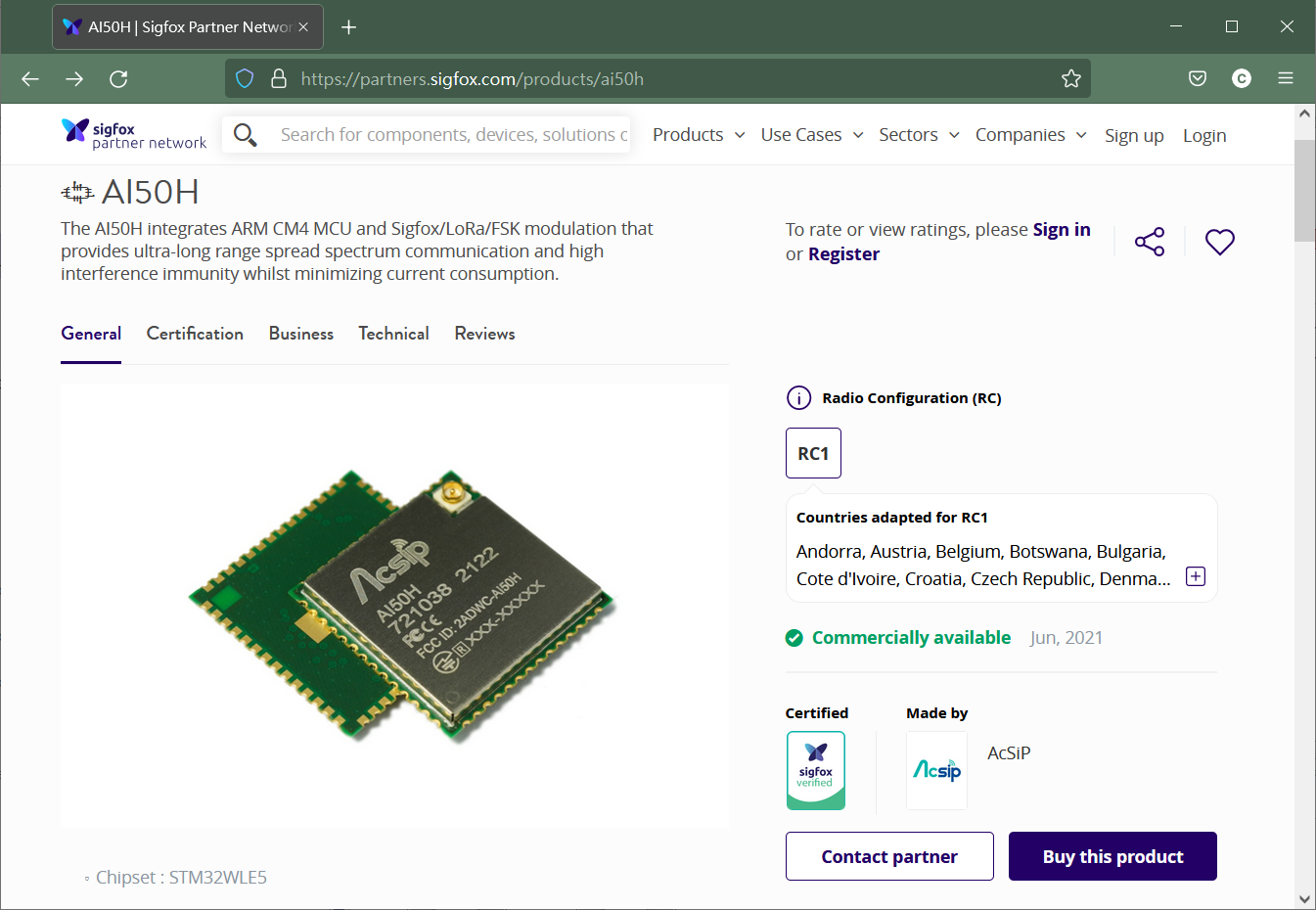1316x910 pixels.
Task: Click Buy this product button
Action: pos(1112,856)
